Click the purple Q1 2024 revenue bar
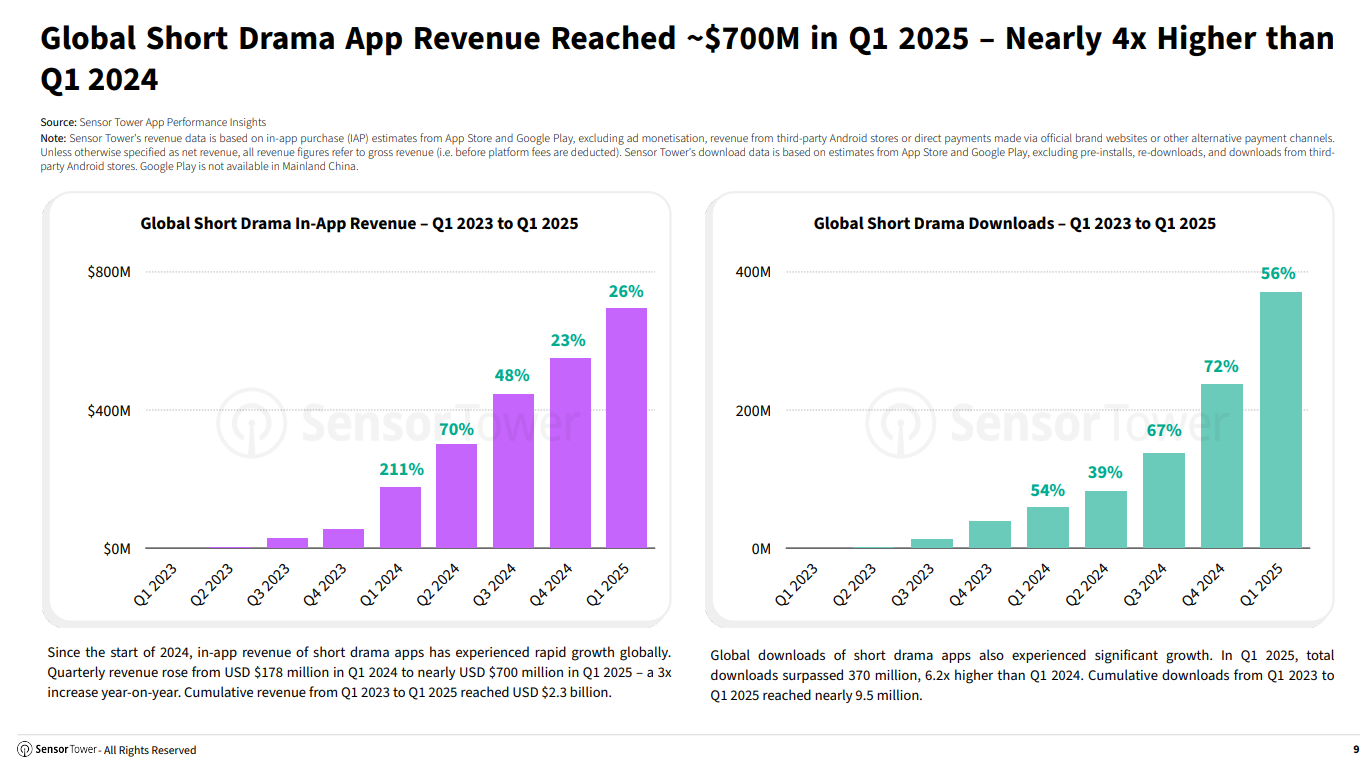This screenshot has height=760, width=1370. (x=400, y=517)
